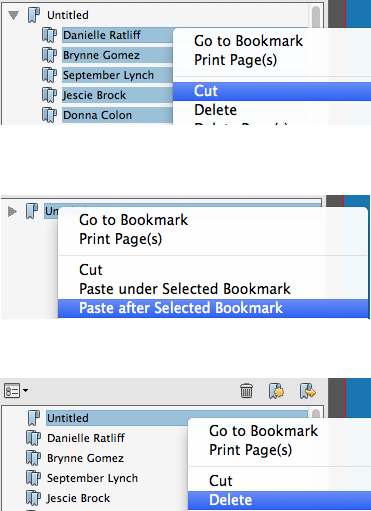This screenshot has height=511, width=371.
Task: Select Brynne Gomez bookmark in bottom panel
Action: tap(85, 458)
